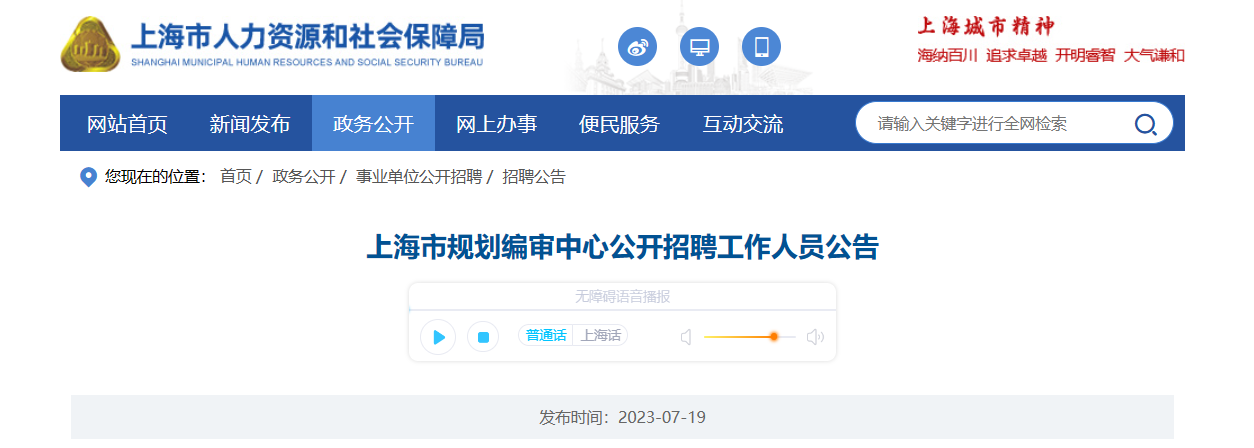Viewport: 1254px width, 448px height.
Task: Select 上海话 voice option
Action: coord(600,336)
